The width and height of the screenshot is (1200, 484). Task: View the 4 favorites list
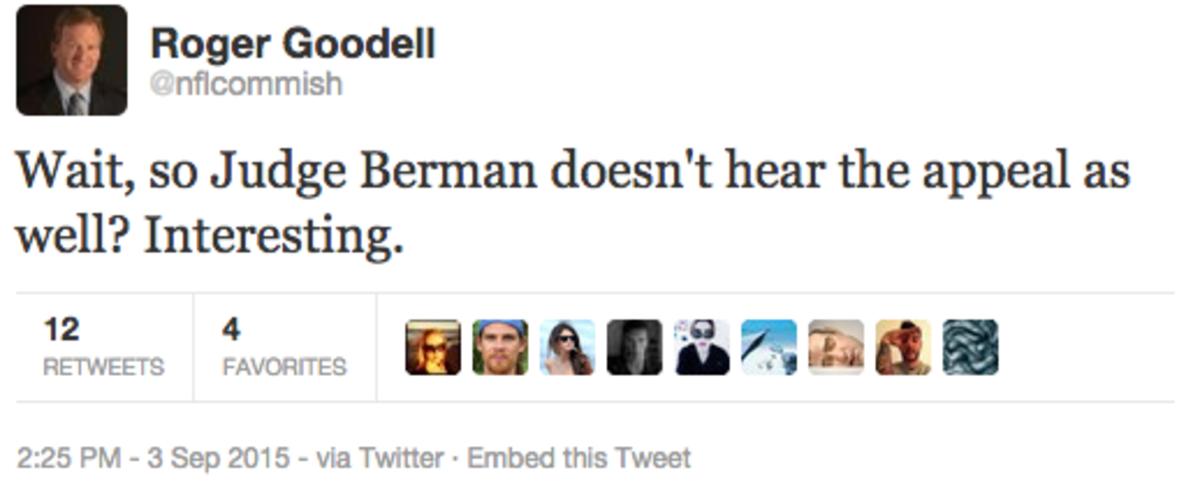click(x=284, y=347)
